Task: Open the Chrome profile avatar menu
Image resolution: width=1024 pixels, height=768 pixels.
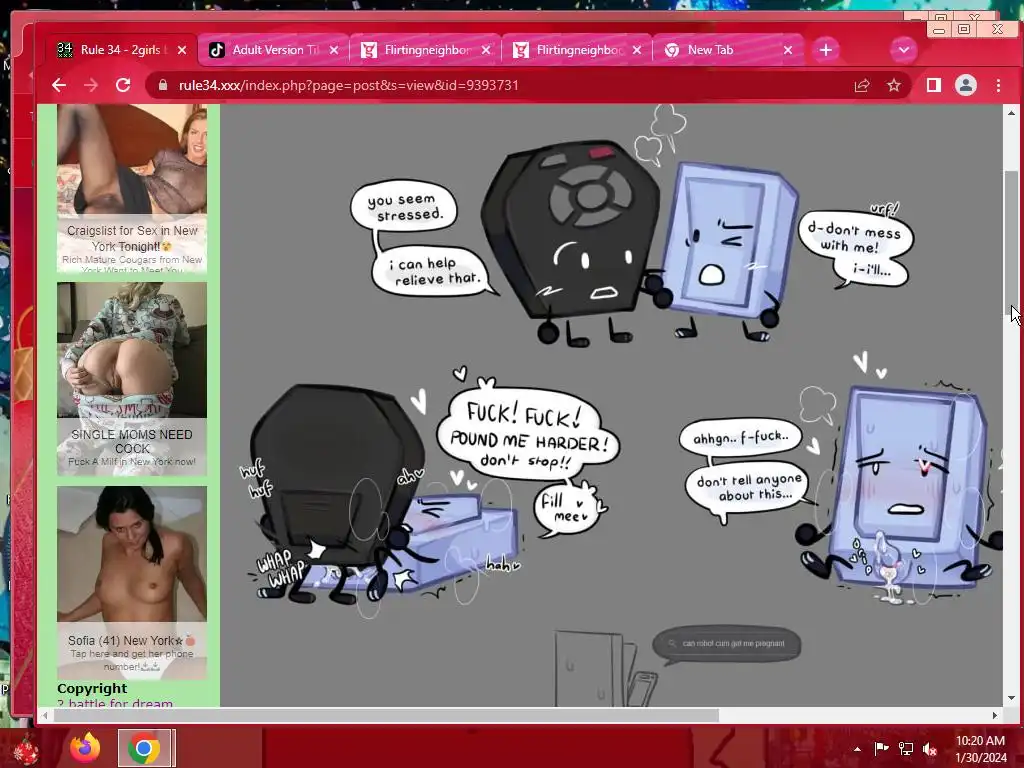Action: [966, 85]
